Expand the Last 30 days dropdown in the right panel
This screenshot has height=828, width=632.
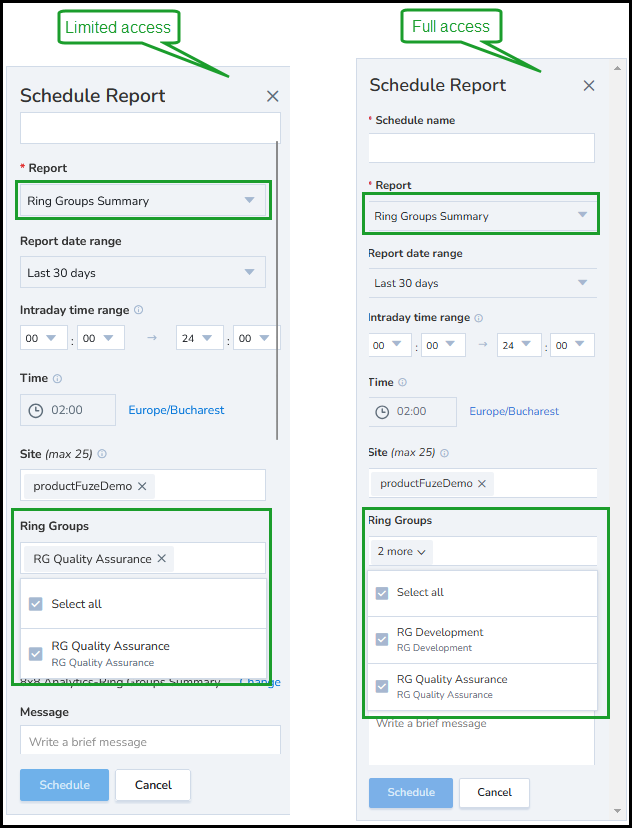tap(482, 283)
